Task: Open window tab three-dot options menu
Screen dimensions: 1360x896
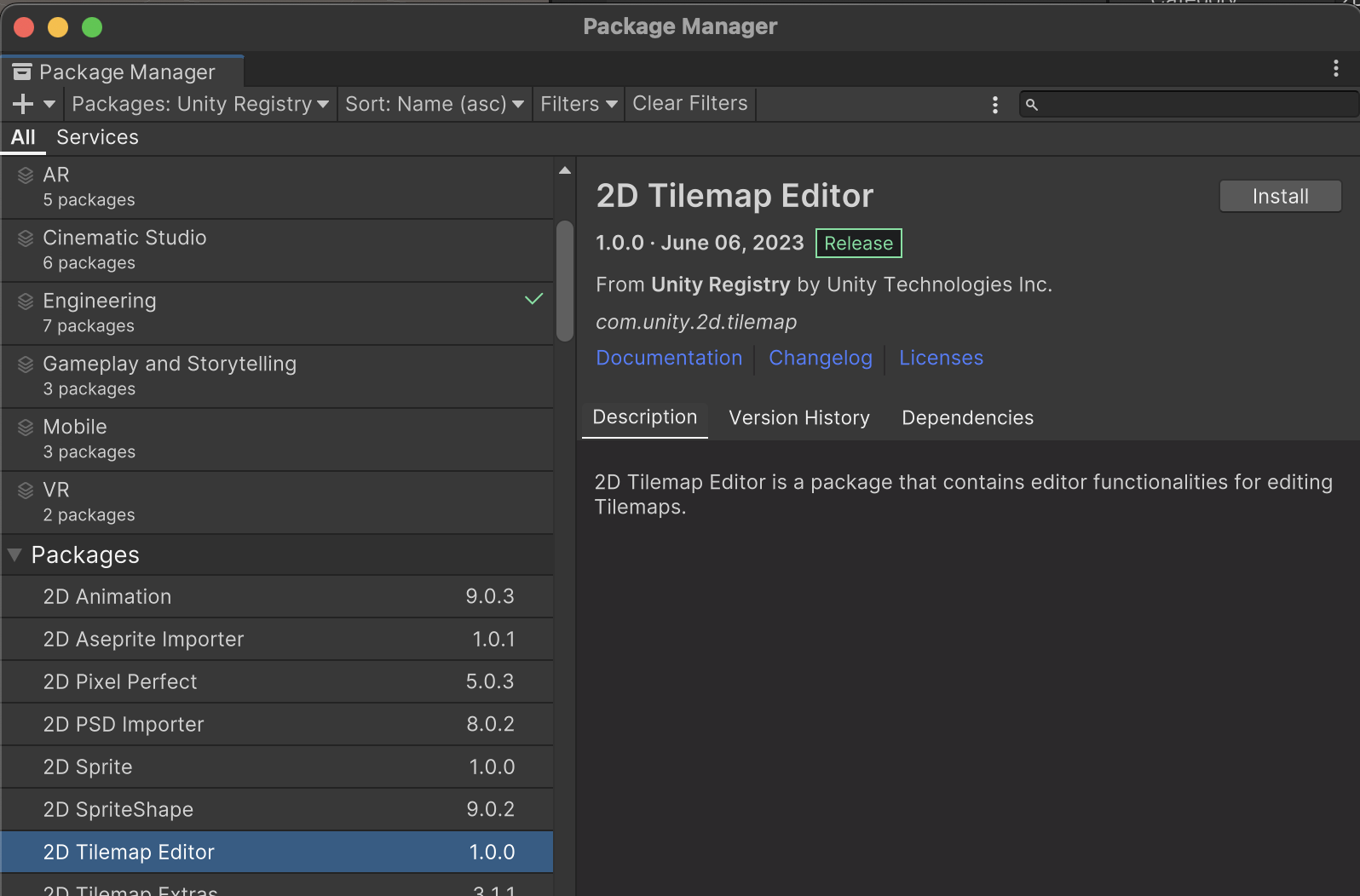Action: point(1335,68)
